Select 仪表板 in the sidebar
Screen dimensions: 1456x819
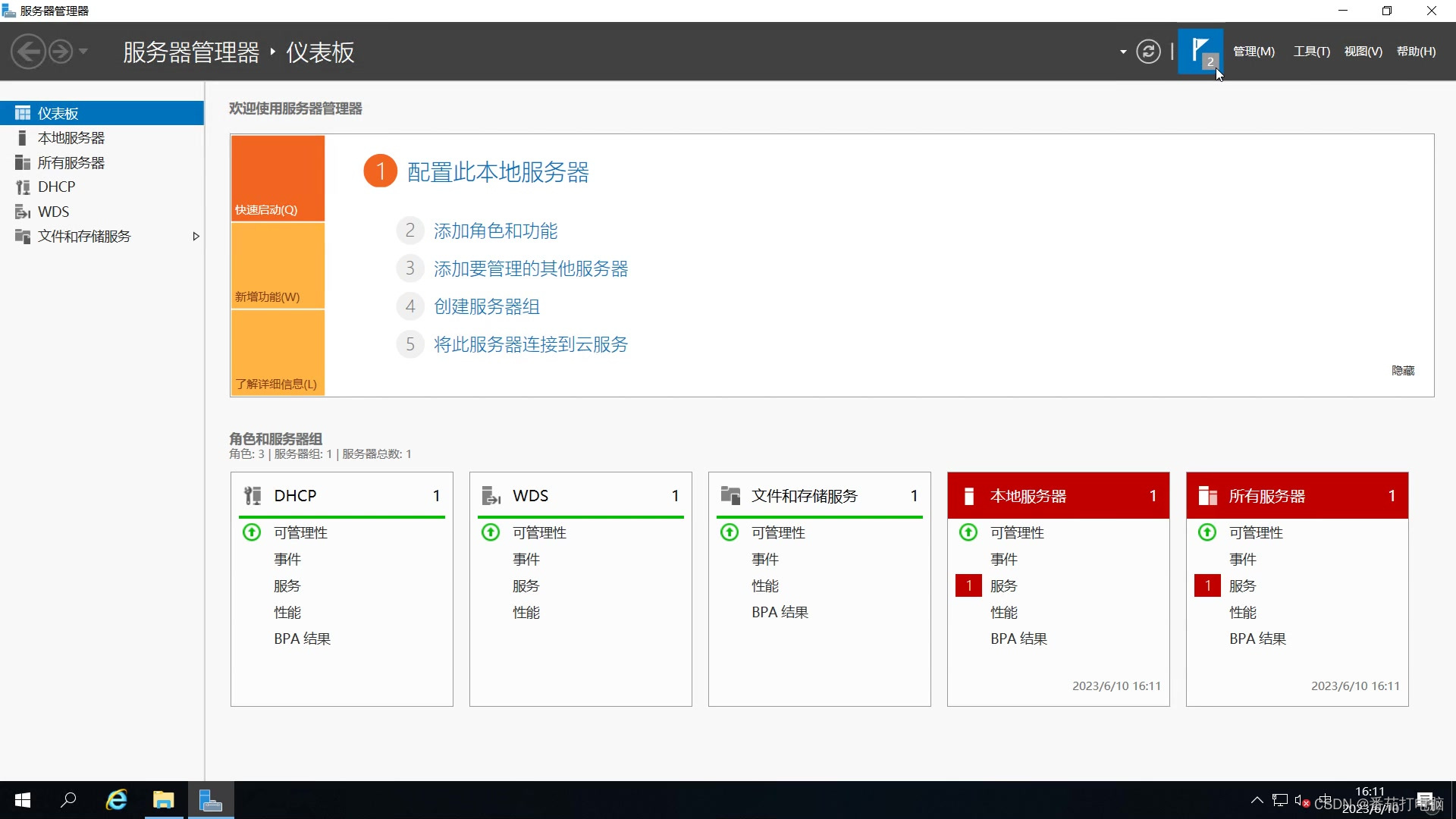coord(102,113)
